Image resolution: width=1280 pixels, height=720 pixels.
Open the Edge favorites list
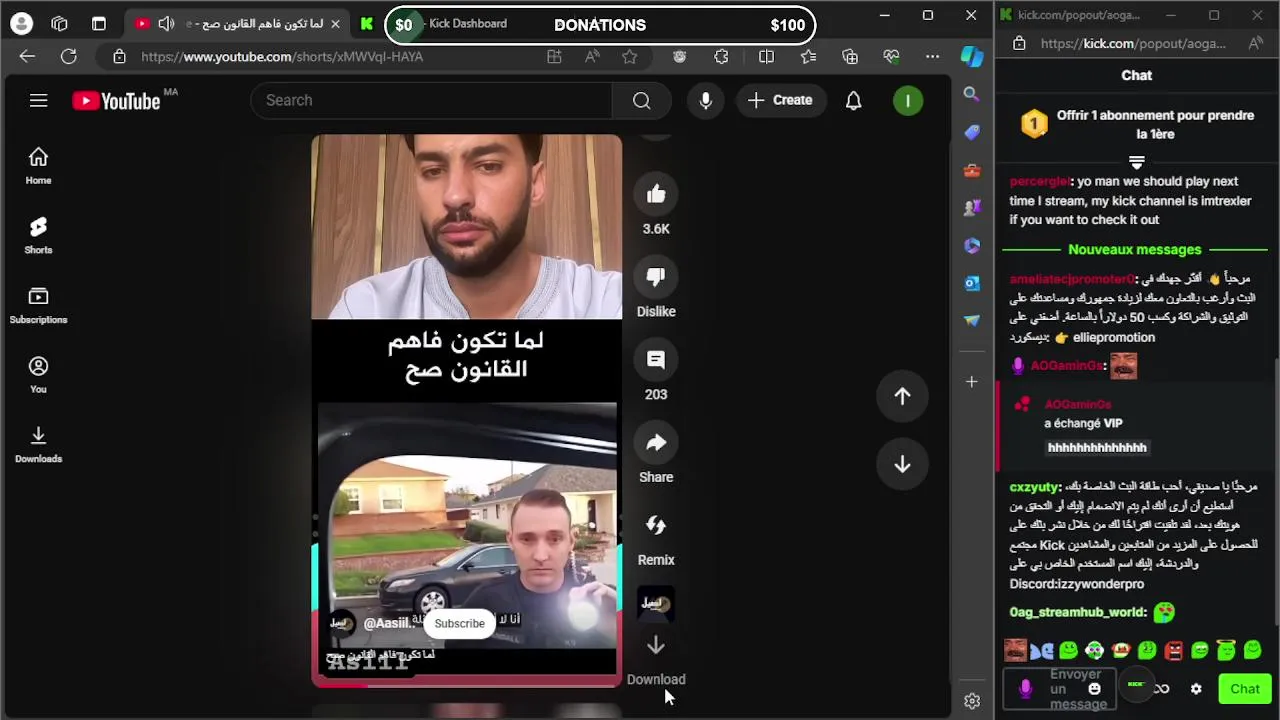808,57
